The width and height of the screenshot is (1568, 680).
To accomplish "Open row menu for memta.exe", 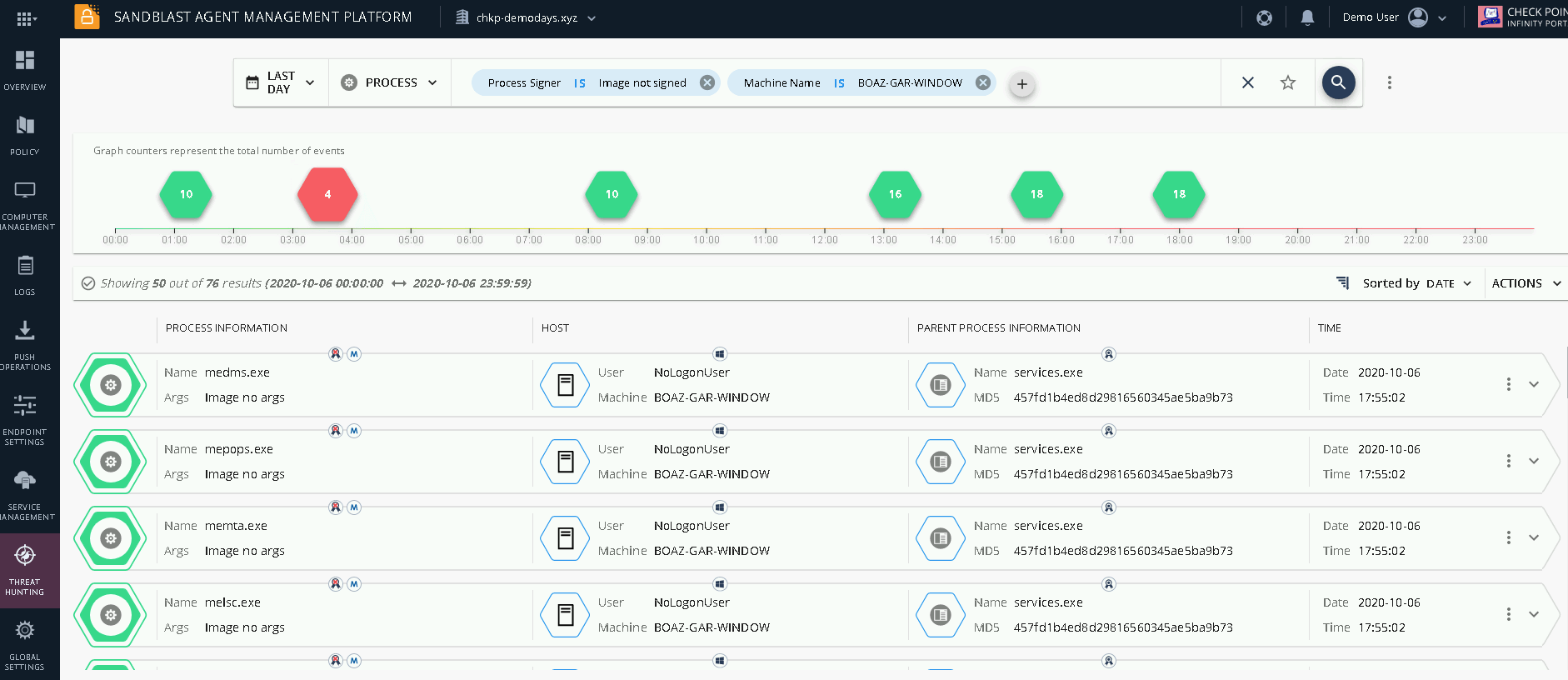I will [1508, 537].
